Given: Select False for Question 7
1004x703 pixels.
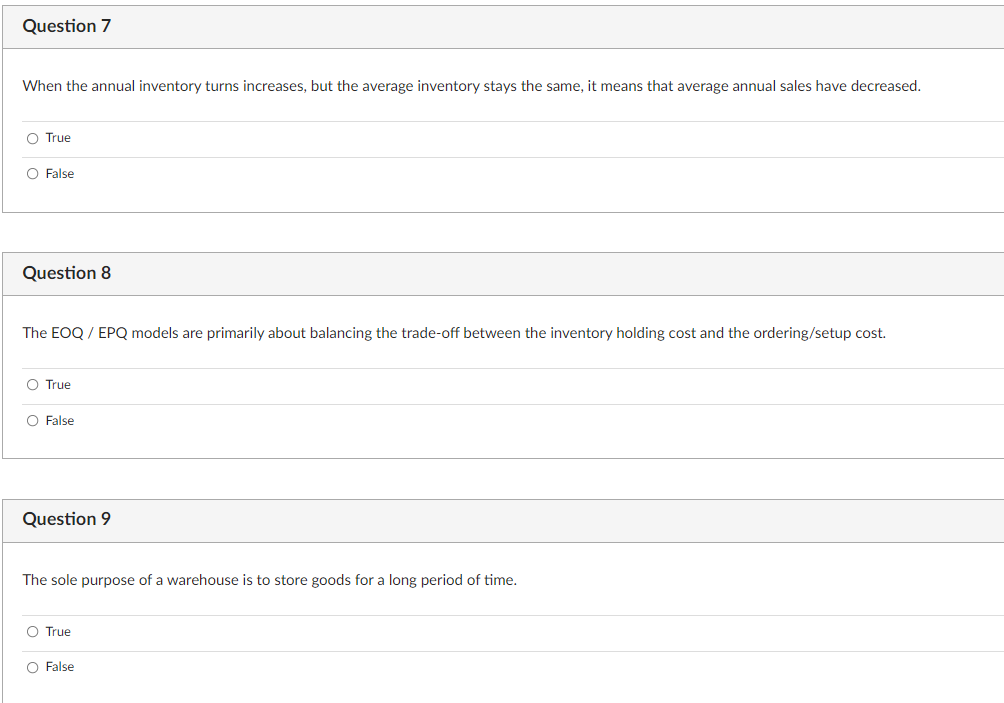Looking at the screenshot, I should (x=32, y=173).
